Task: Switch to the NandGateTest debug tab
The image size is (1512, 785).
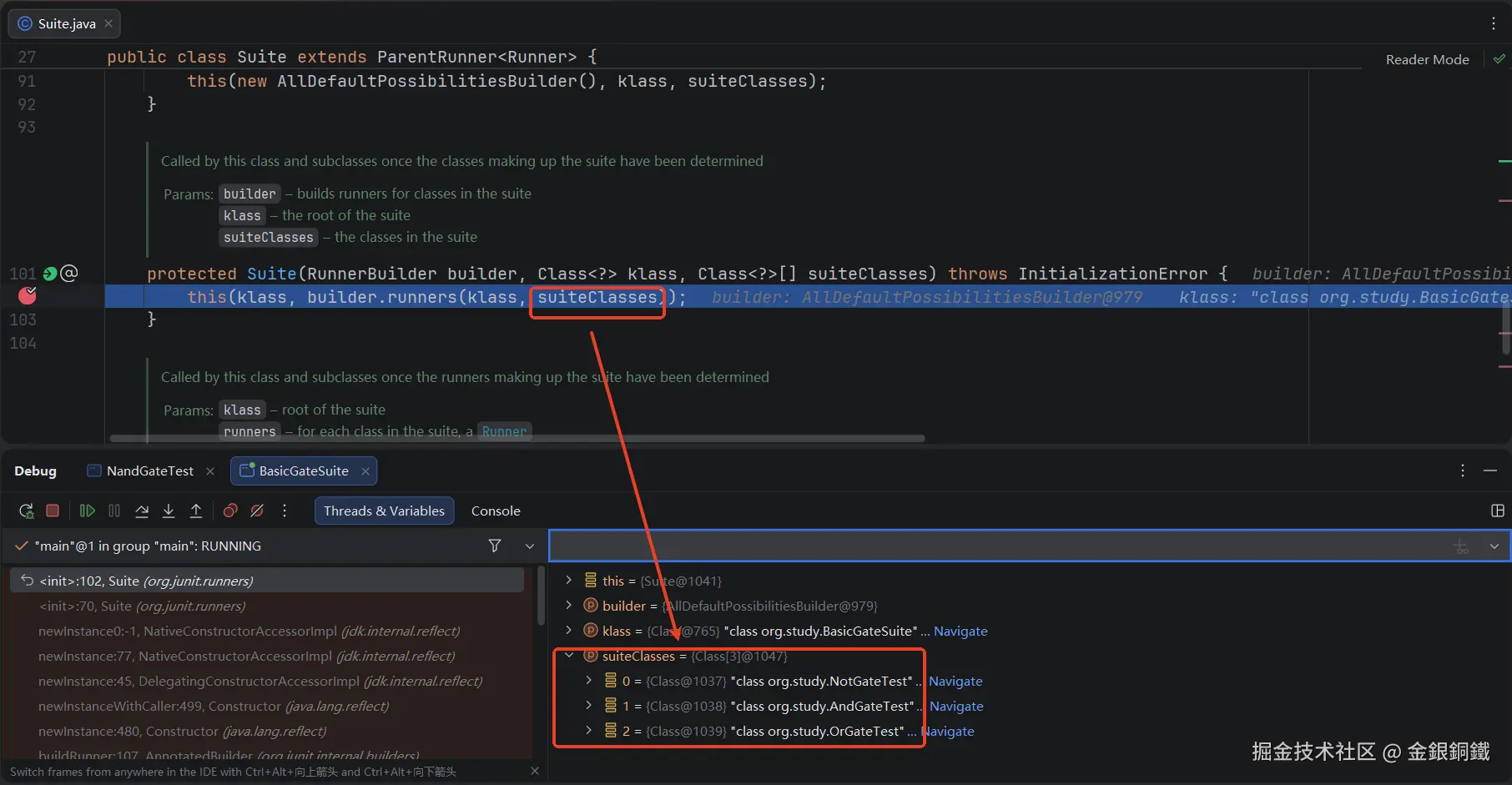Action: coord(150,471)
